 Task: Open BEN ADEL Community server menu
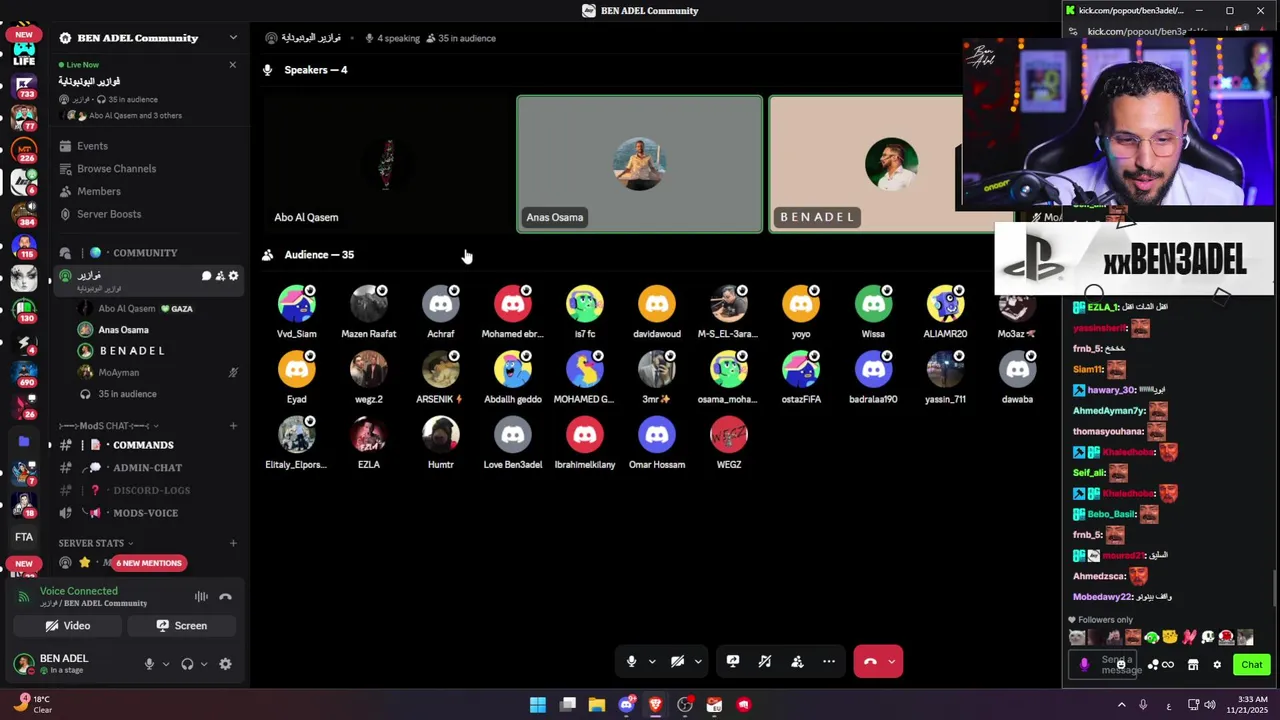pos(147,38)
